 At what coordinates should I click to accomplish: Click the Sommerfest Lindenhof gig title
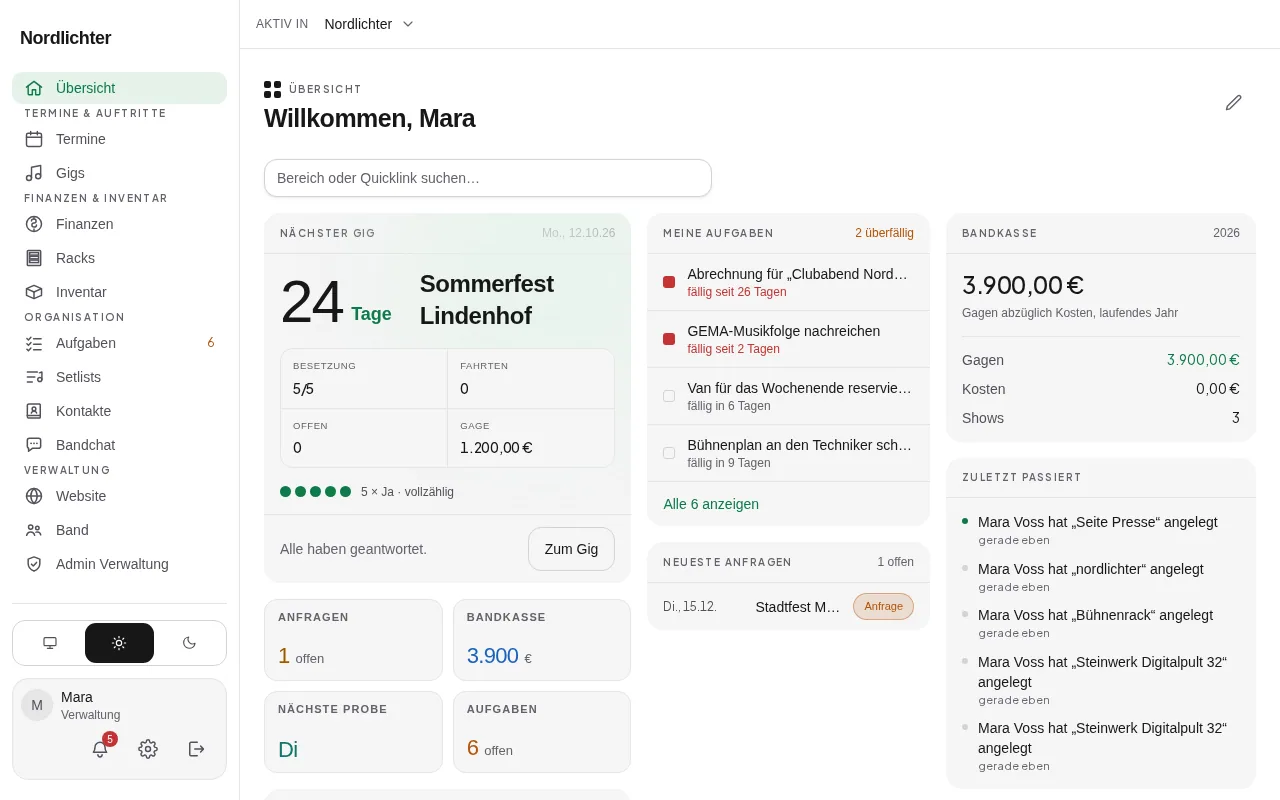(x=487, y=299)
